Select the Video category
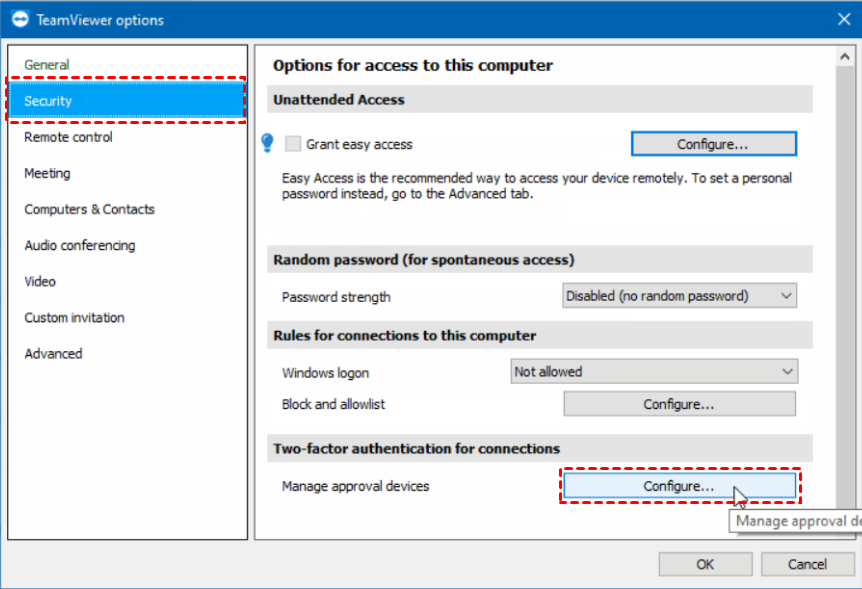The height and width of the screenshot is (589, 862). coord(128,282)
